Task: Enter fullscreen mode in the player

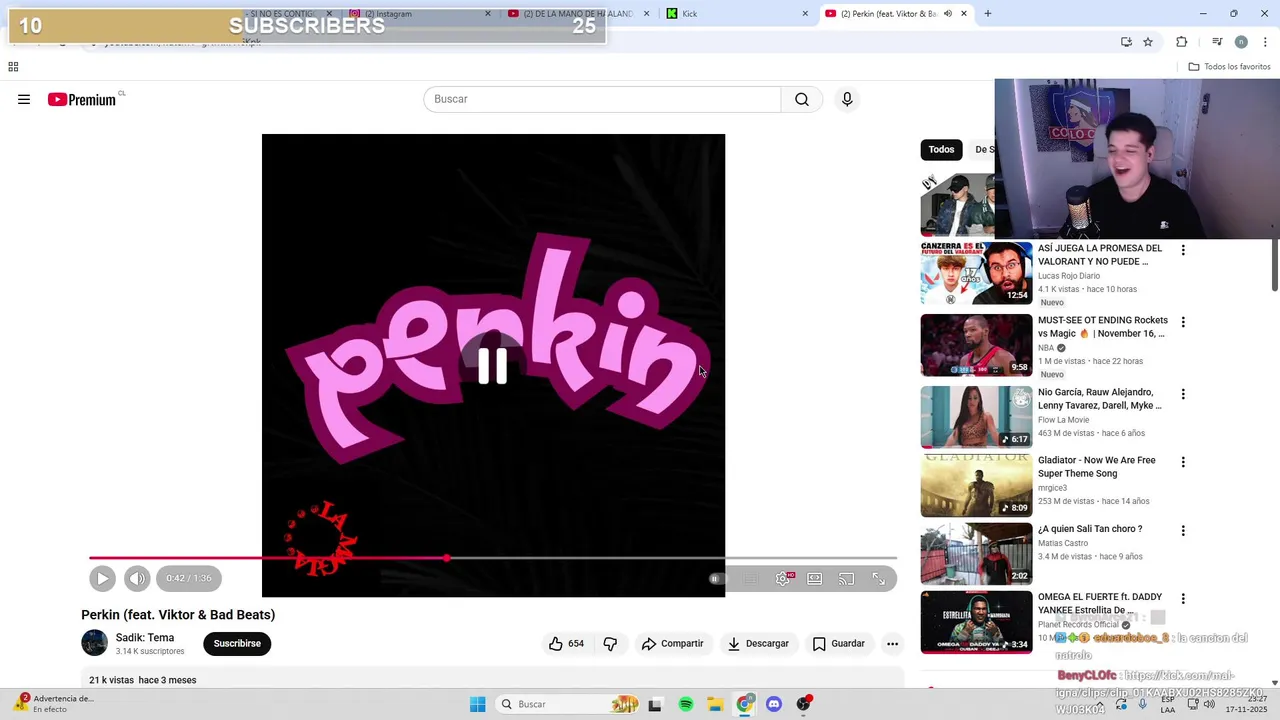Action: click(879, 578)
